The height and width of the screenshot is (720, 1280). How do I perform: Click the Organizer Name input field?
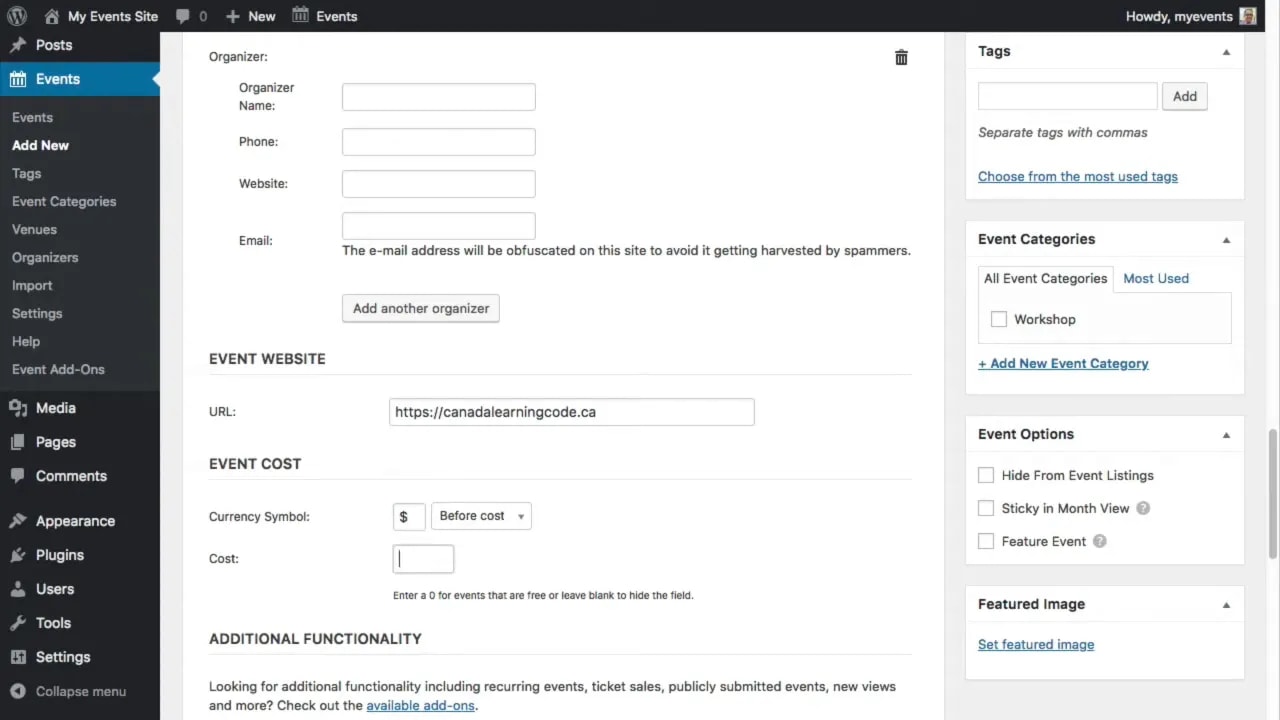pyautogui.click(x=439, y=97)
